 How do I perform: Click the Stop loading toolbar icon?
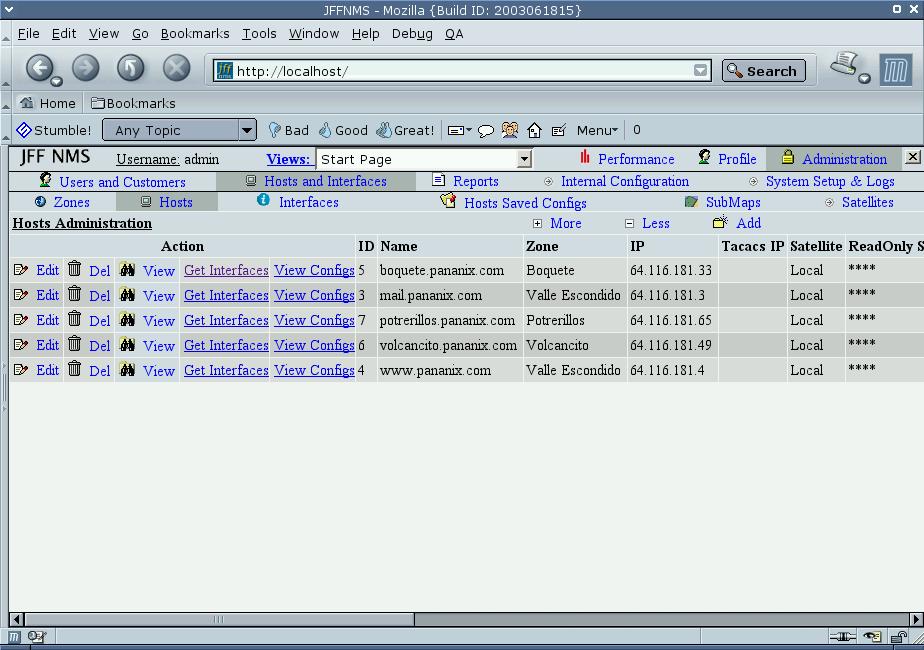click(176, 68)
